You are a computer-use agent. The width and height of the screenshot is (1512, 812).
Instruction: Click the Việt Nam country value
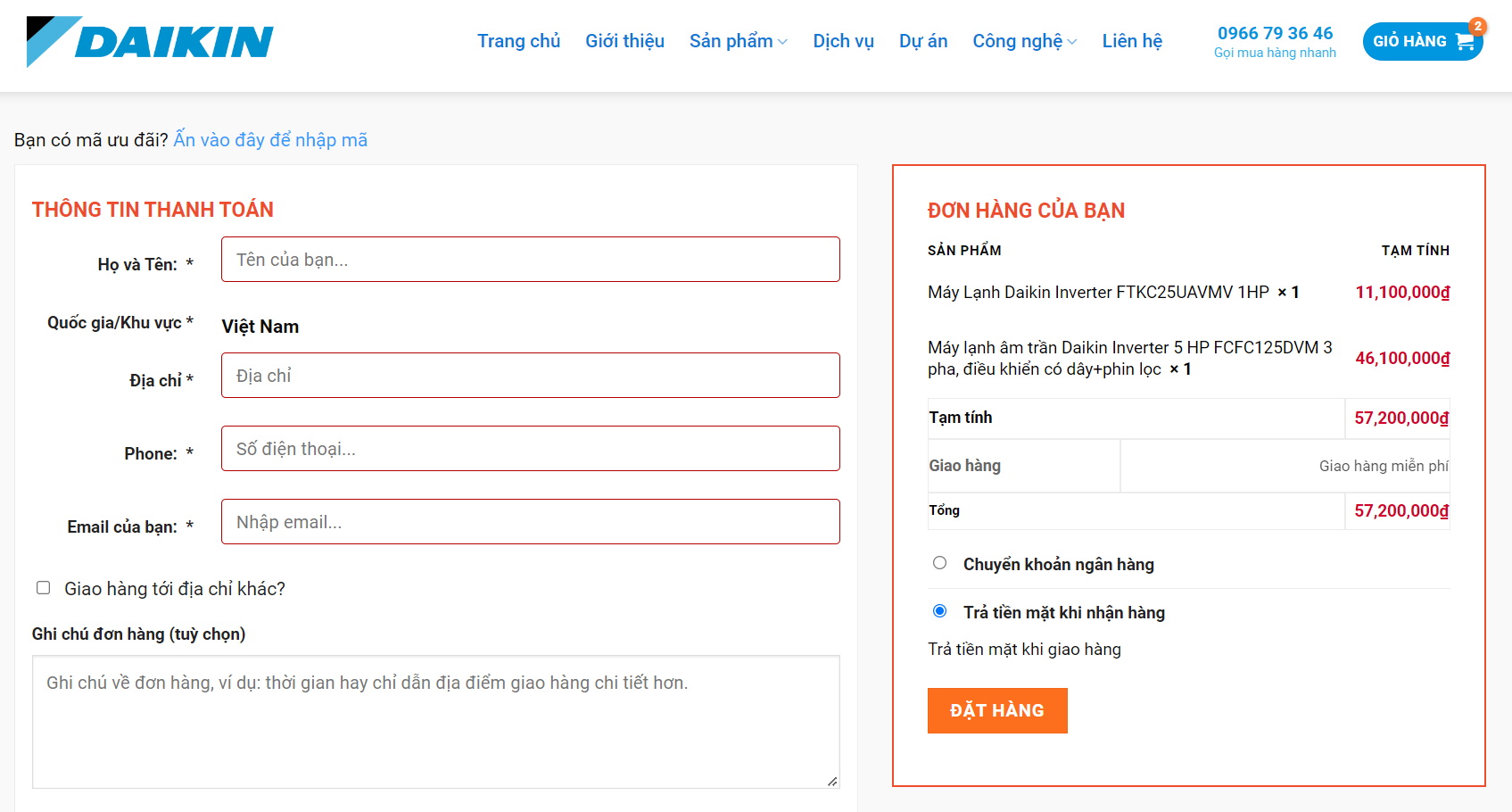click(260, 327)
